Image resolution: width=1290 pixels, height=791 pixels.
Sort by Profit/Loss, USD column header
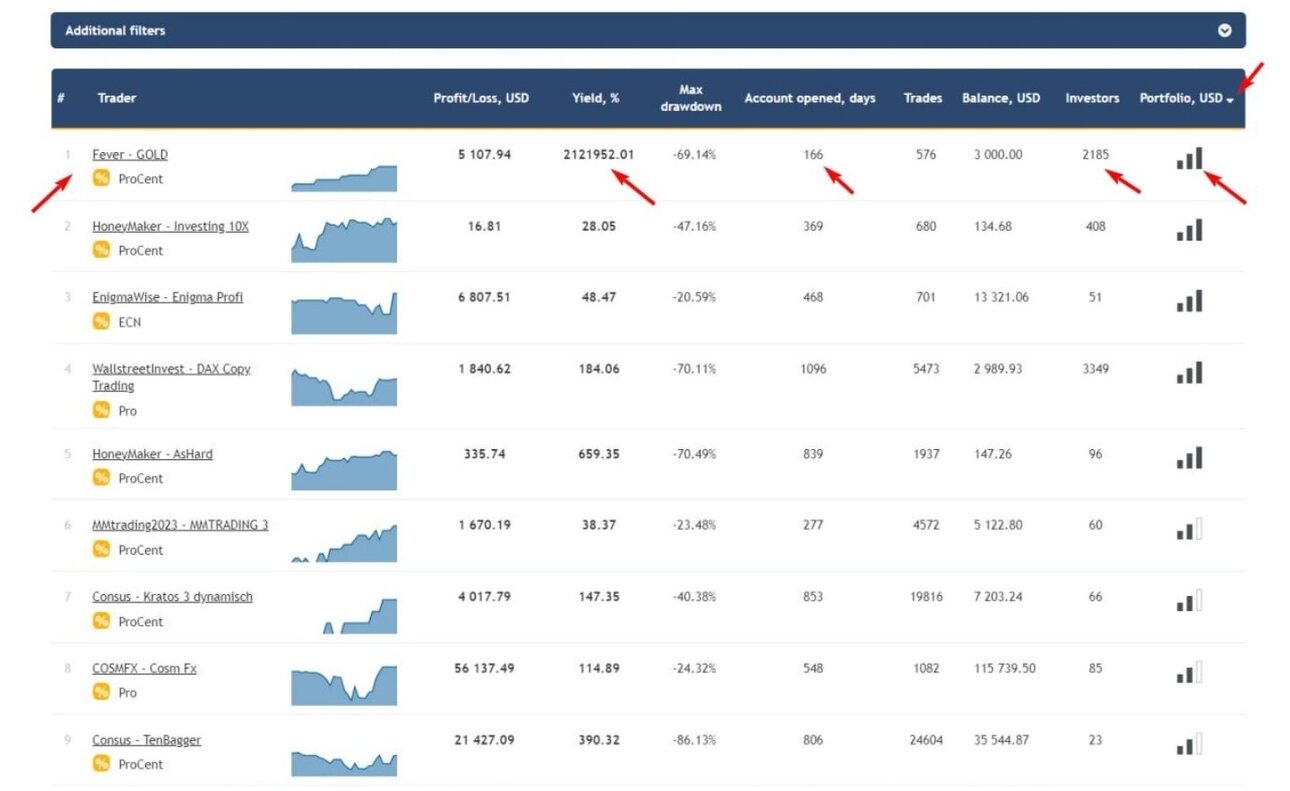coord(481,98)
